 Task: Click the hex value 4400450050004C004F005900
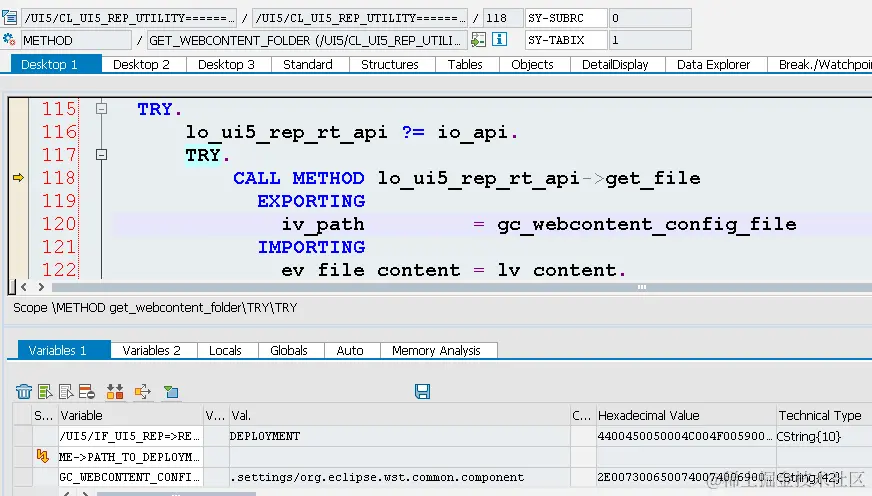pyautogui.click(x=686, y=436)
